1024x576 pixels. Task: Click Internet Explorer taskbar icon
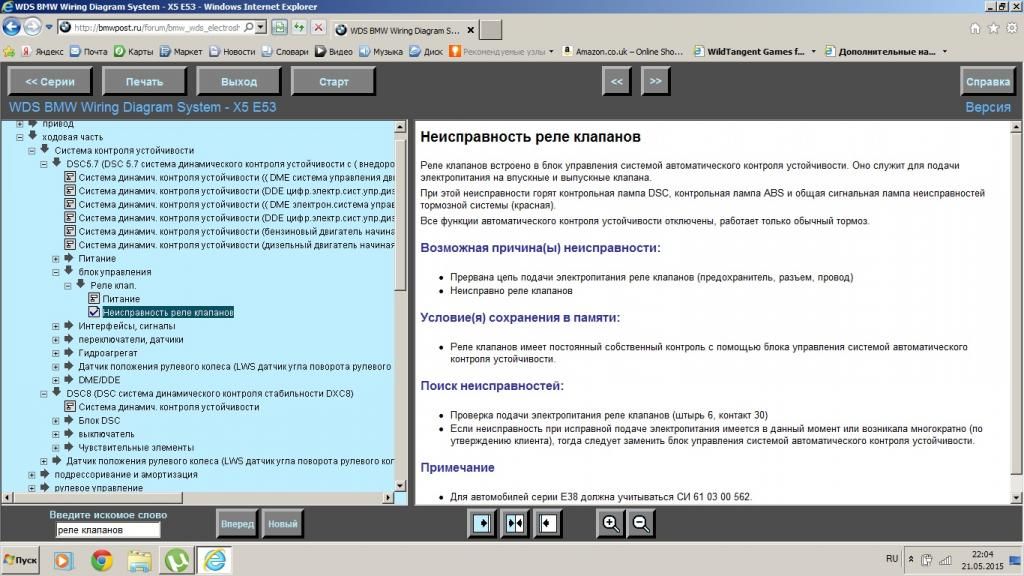coord(214,560)
